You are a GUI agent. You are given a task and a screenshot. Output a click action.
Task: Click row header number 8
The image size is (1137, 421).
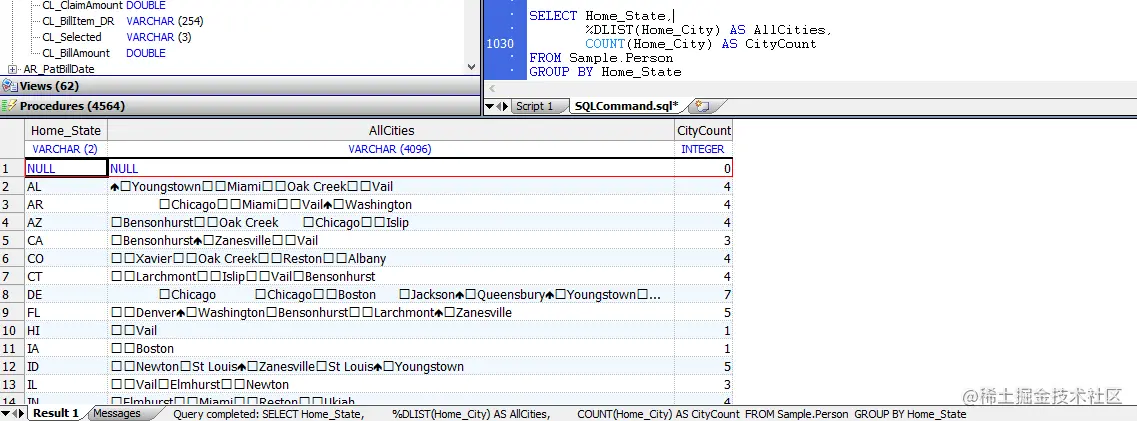12,294
